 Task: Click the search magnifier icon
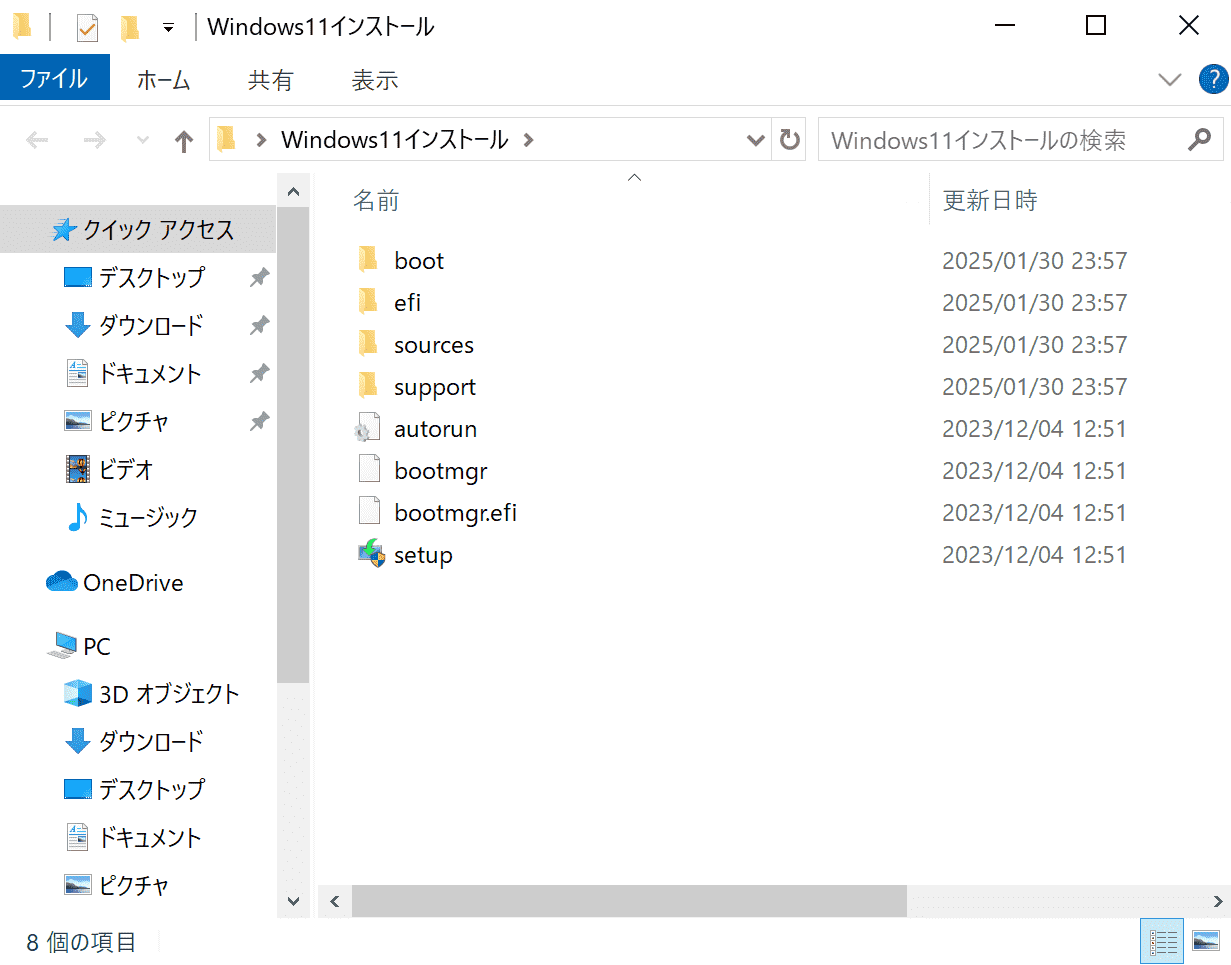[1199, 140]
